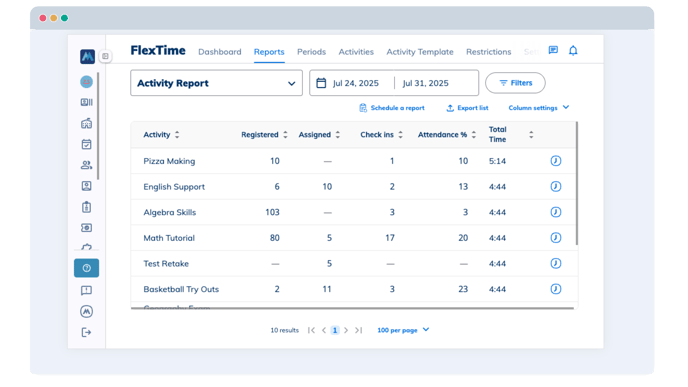
Task: Open the user avatar in the sidebar
Action: tap(86, 82)
